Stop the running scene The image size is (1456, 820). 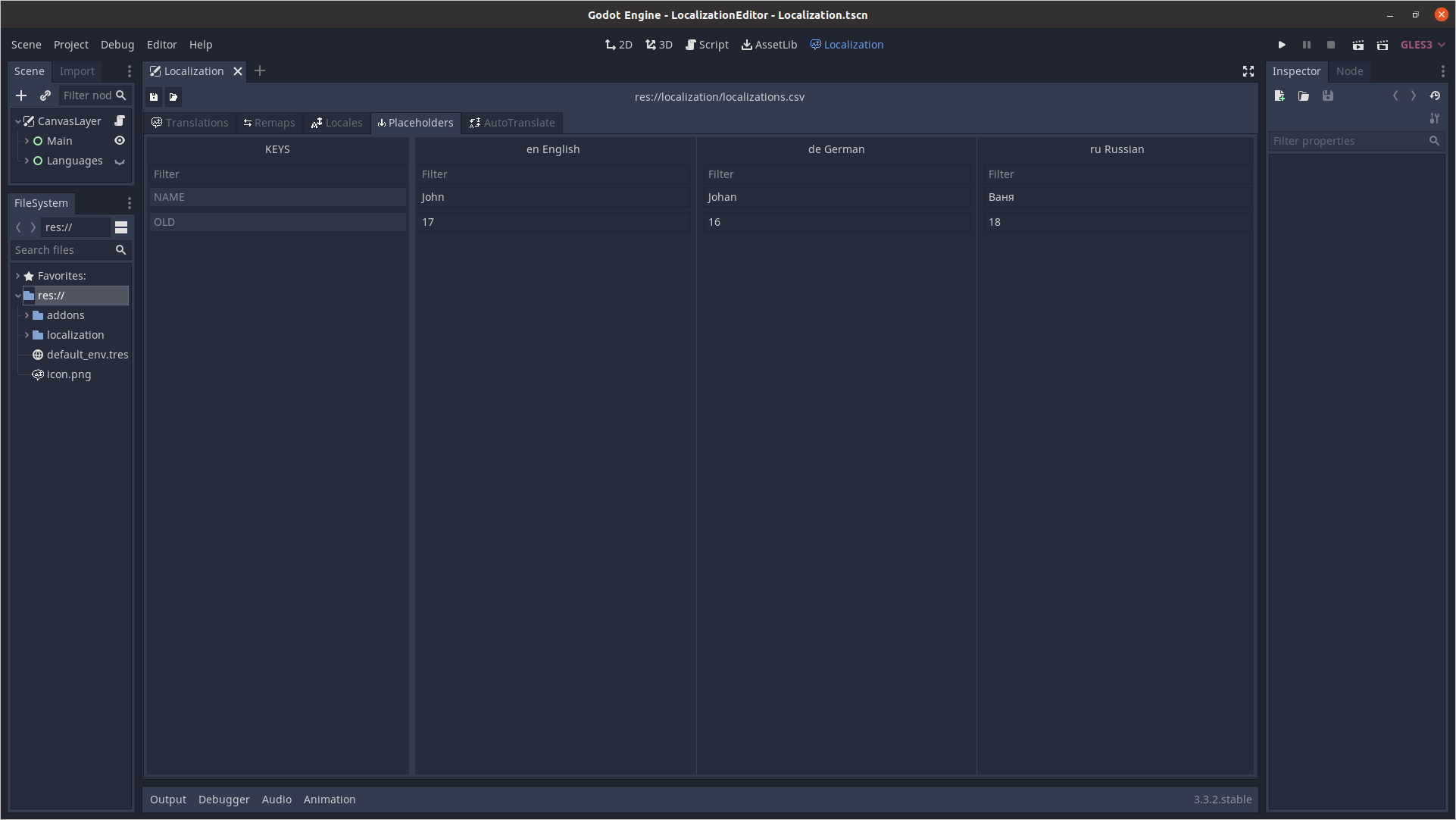(1331, 45)
